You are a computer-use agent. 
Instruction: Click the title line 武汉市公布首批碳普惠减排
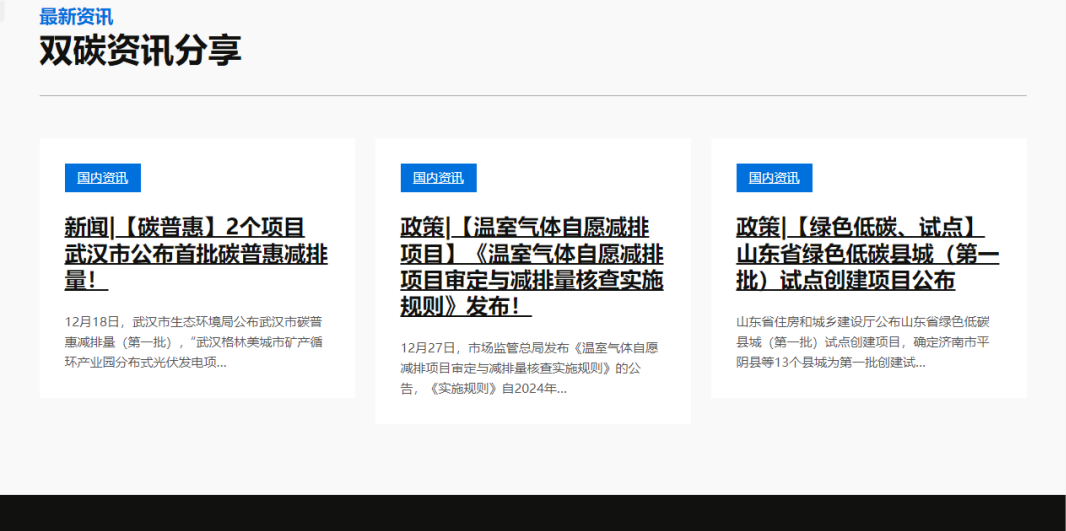(x=196, y=254)
